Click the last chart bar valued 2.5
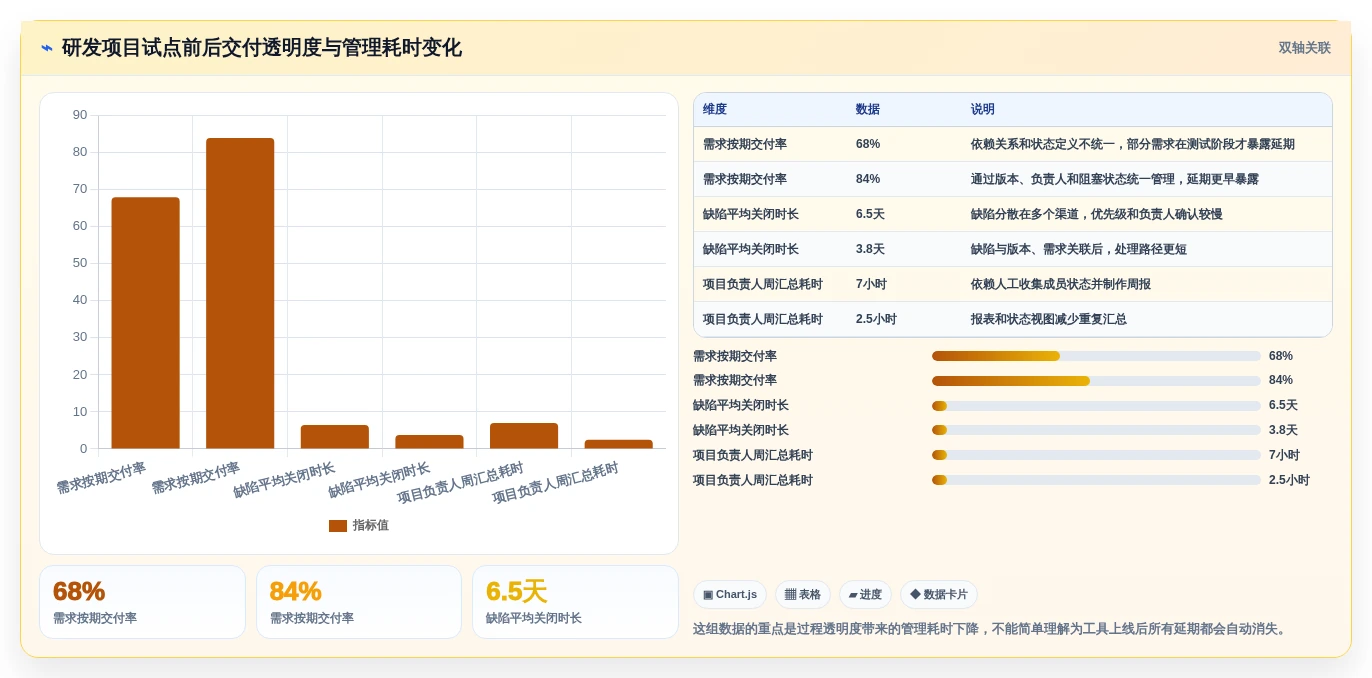Viewport: 1372px width, 678px height. (x=618, y=444)
